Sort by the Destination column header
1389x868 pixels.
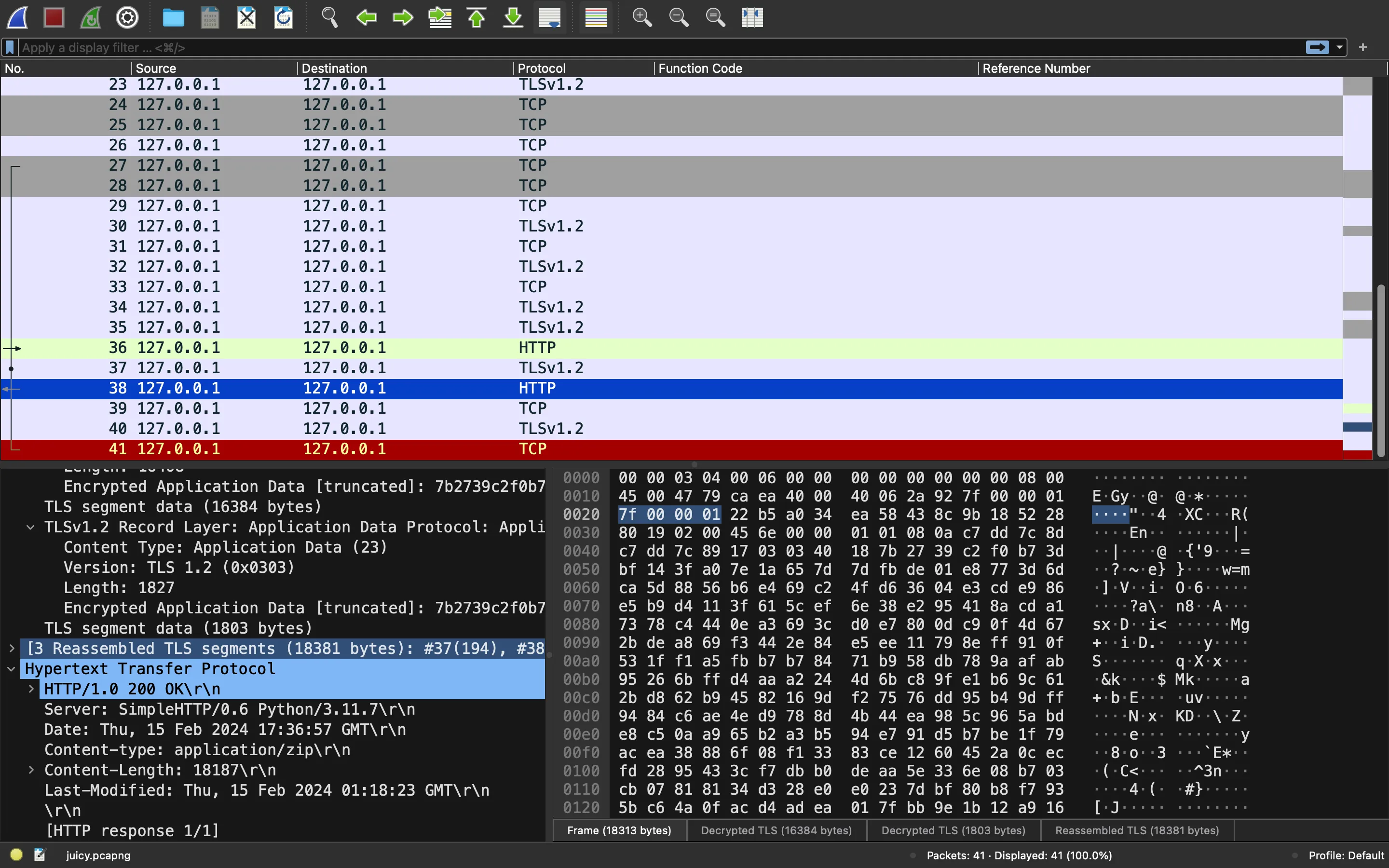coord(405,68)
